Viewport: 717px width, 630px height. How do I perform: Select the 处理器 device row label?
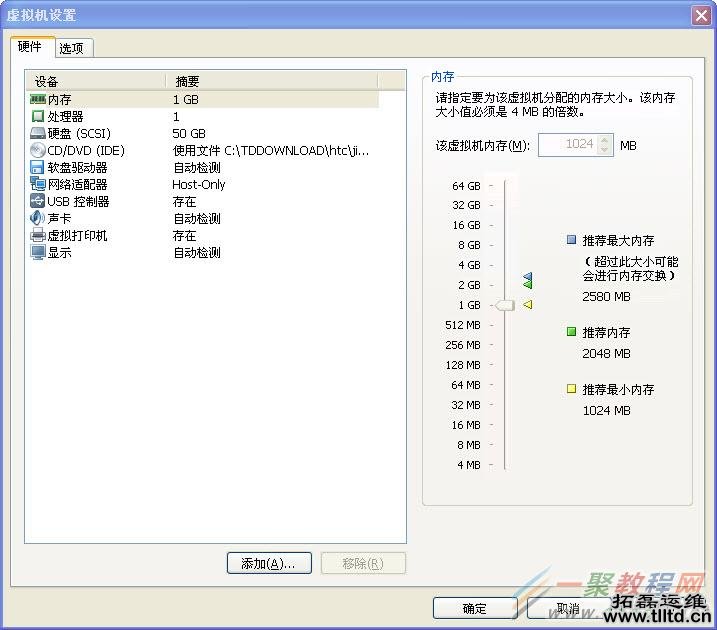(65, 117)
